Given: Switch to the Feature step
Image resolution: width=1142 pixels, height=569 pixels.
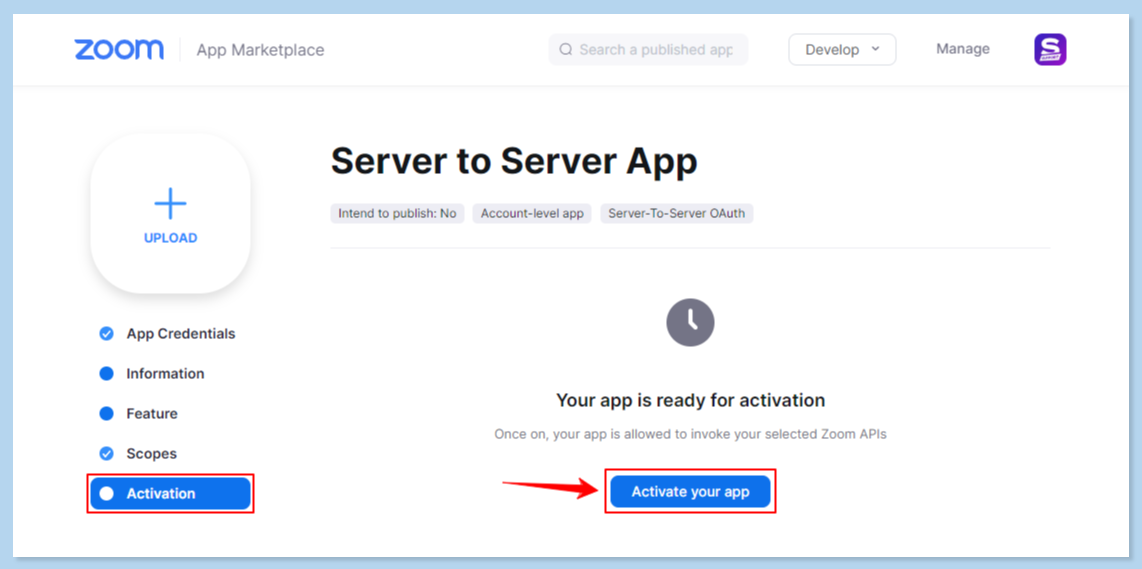Looking at the screenshot, I should click(152, 414).
